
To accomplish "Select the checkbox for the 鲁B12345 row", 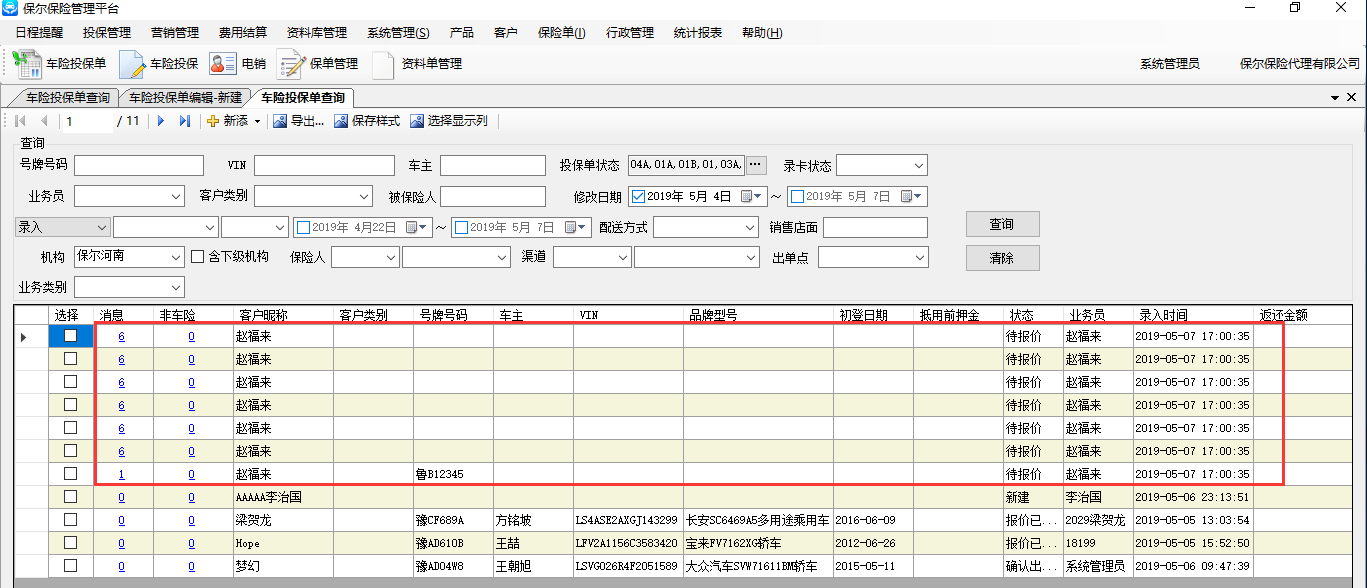I will tap(70, 474).
